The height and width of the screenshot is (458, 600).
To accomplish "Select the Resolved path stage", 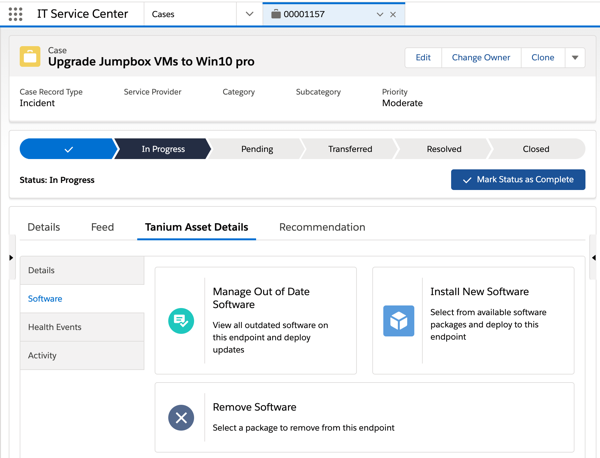I will [444, 149].
